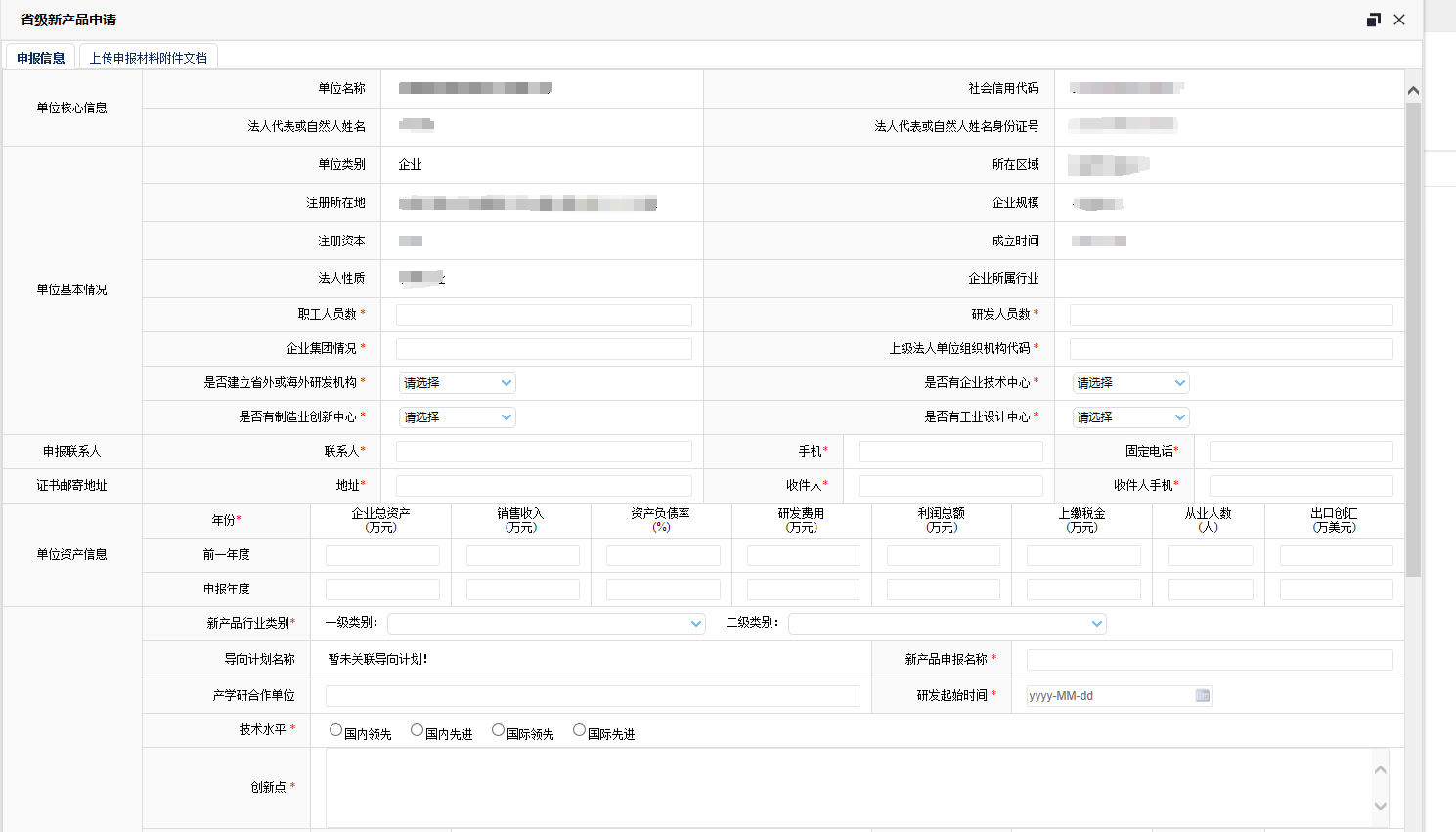Click 前一年度 研发费用 input
This screenshot has width=1456, height=832.
(x=804, y=555)
